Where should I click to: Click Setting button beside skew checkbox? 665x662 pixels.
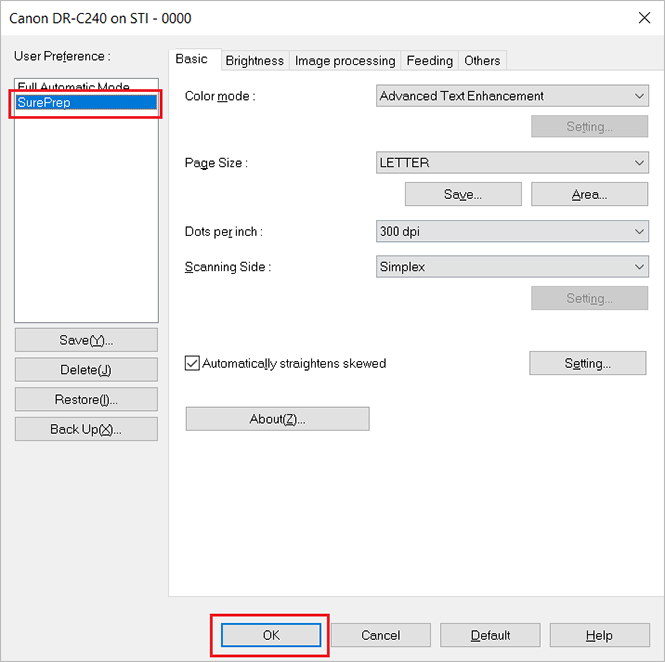point(587,363)
